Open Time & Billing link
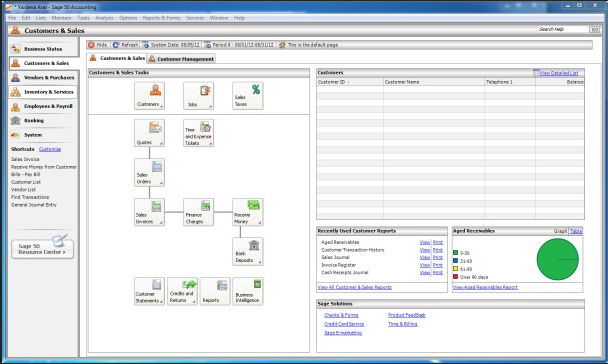Viewport: 608px width, 364px height. point(403,324)
